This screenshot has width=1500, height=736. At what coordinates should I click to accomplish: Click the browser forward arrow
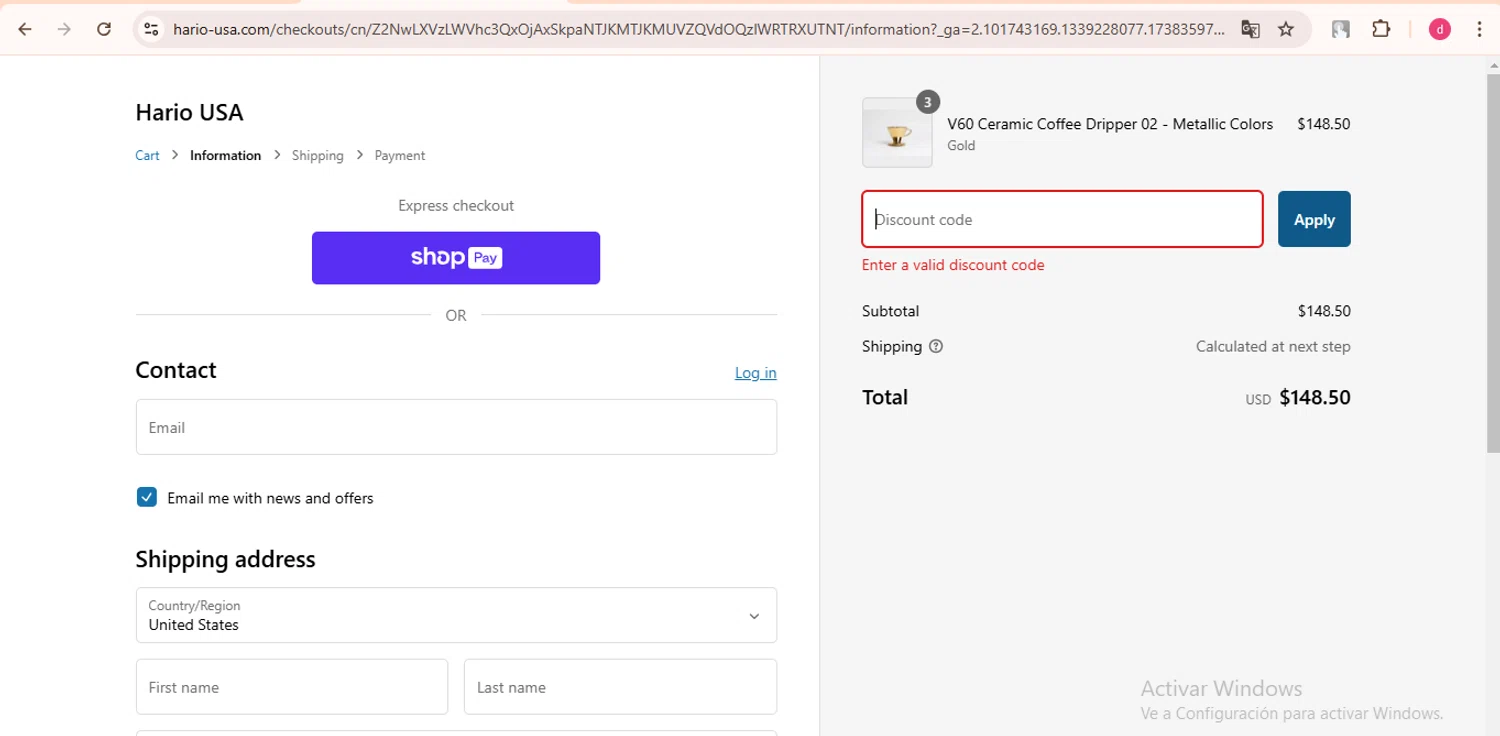(x=64, y=29)
